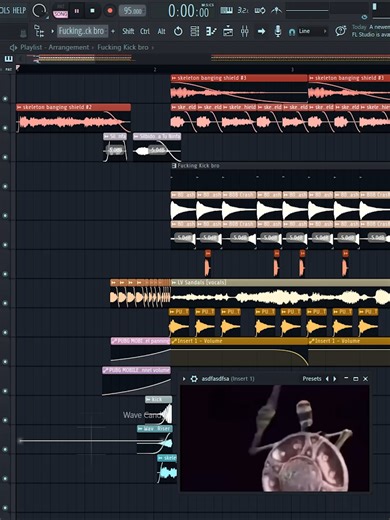
Task: Expand arrow after Fucking Kick bro breadcrumb
Action: [153, 47]
